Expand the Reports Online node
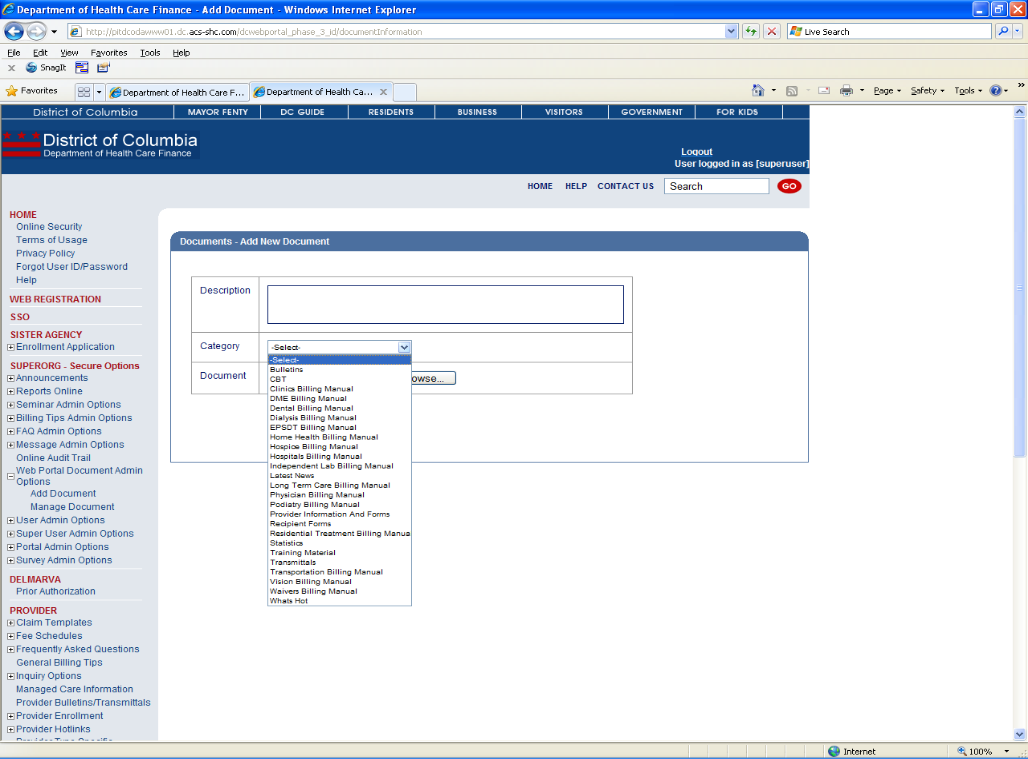The image size is (1028, 759). [10, 391]
